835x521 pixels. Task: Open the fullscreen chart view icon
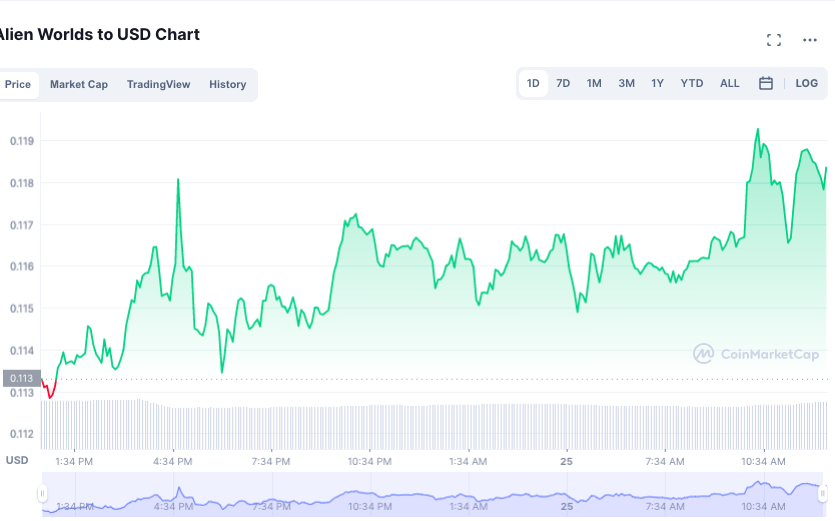pos(774,40)
